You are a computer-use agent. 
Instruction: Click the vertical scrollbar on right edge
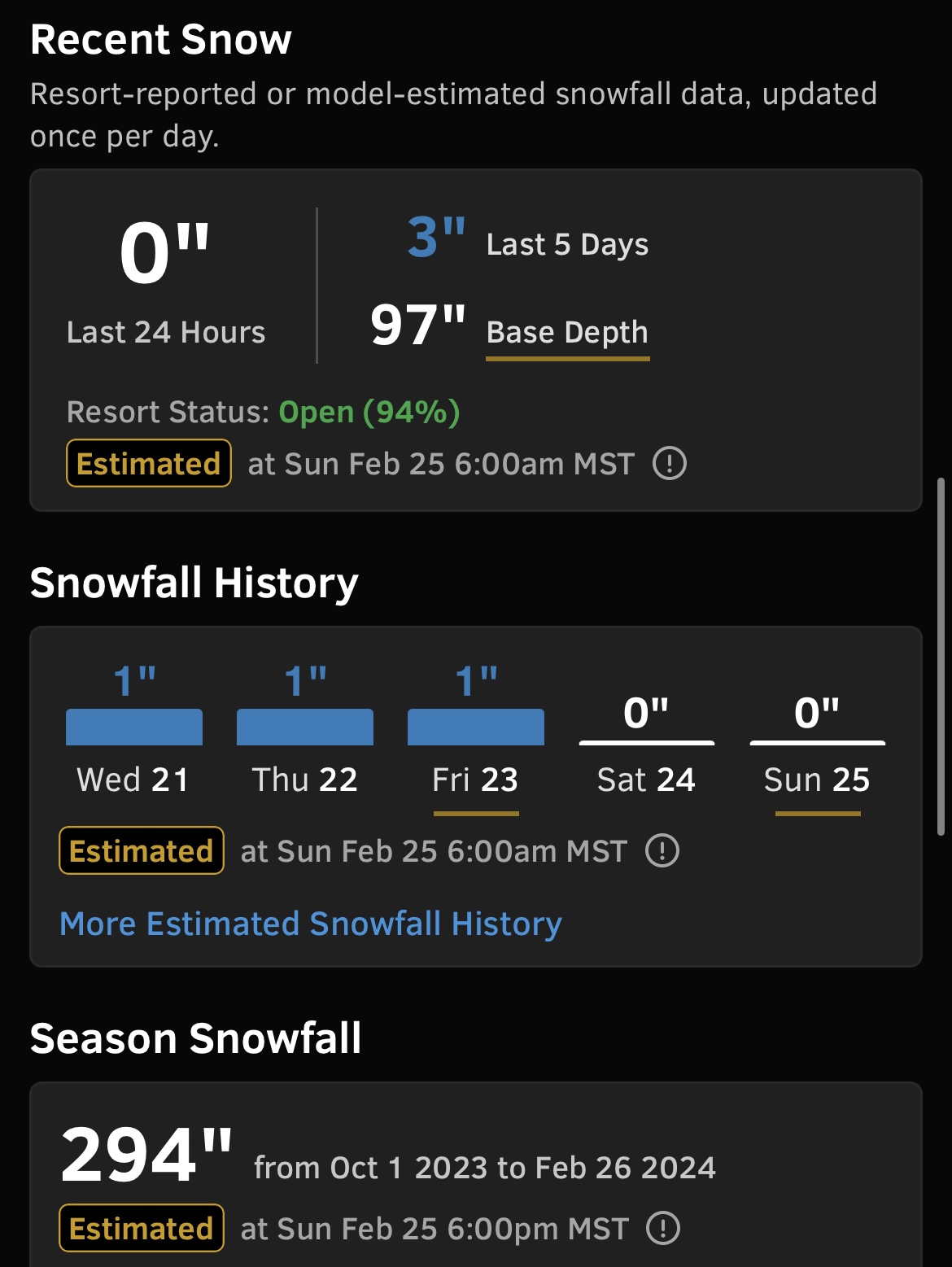pyautogui.click(x=941, y=657)
